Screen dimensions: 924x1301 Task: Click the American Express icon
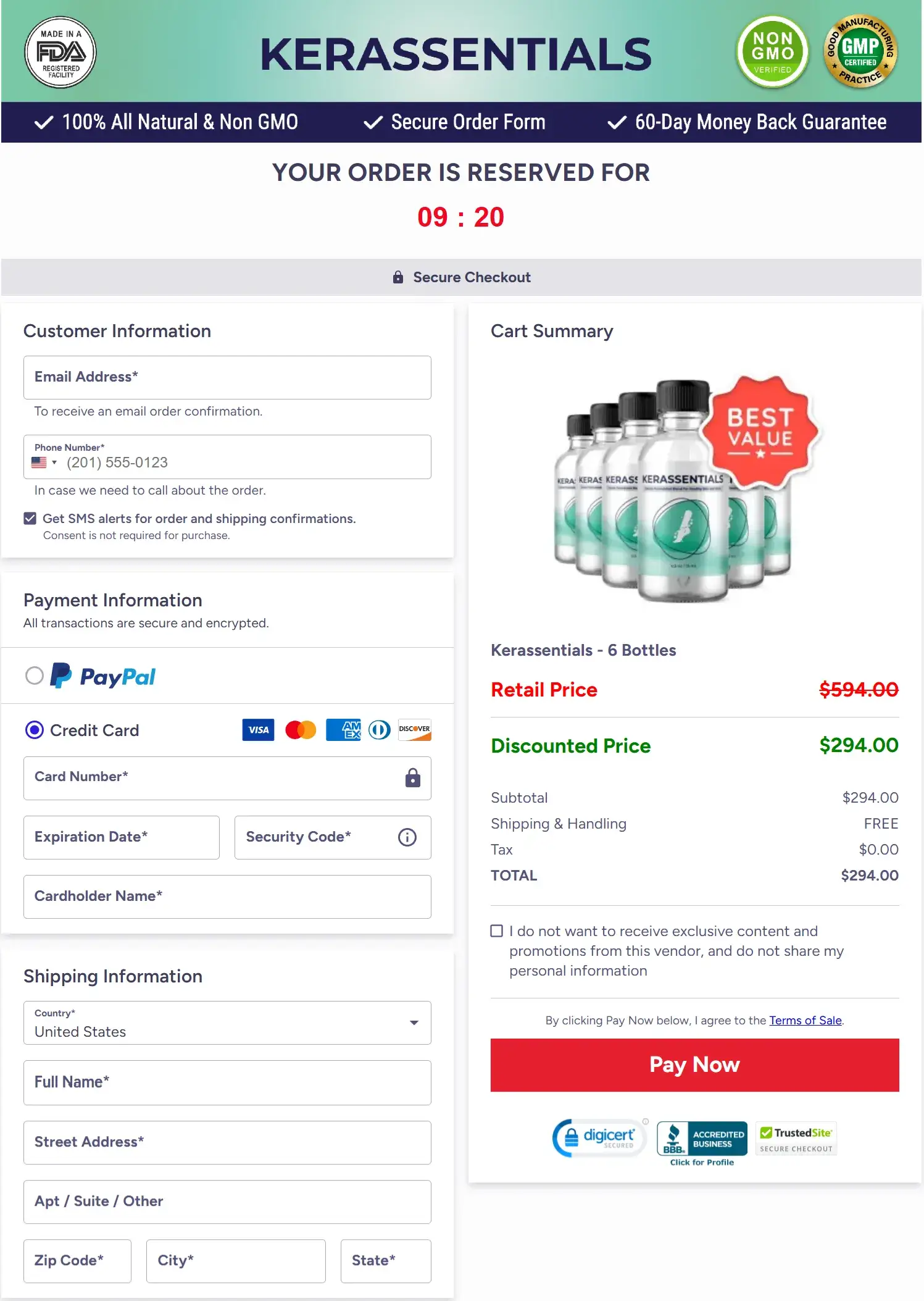pos(343,730)
